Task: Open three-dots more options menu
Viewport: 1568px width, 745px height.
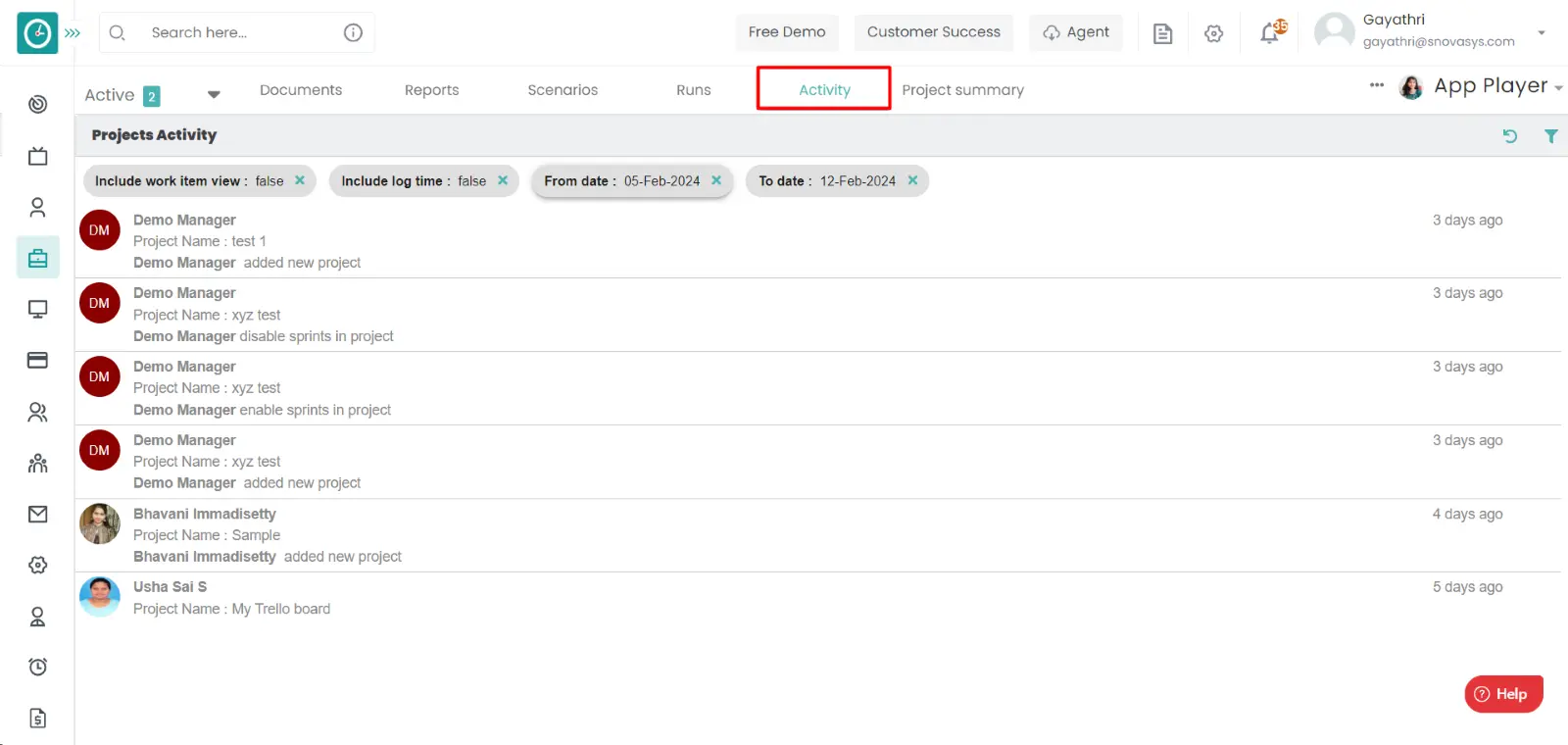Action: point(1377,85)
